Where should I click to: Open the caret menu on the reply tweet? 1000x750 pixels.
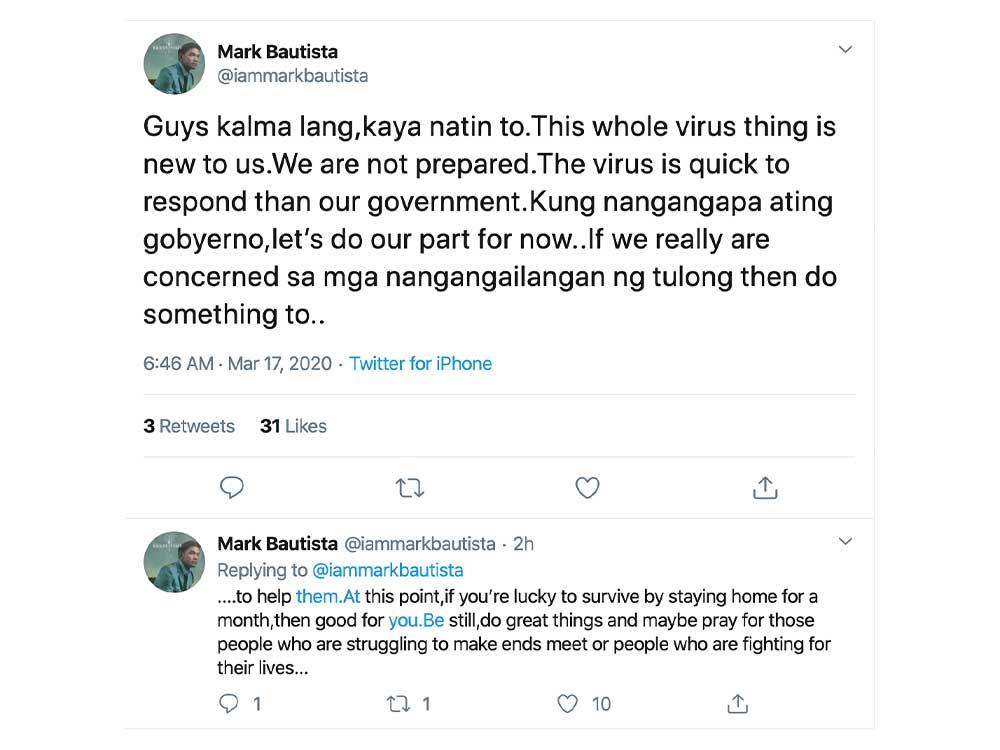(x=845, y=541)
